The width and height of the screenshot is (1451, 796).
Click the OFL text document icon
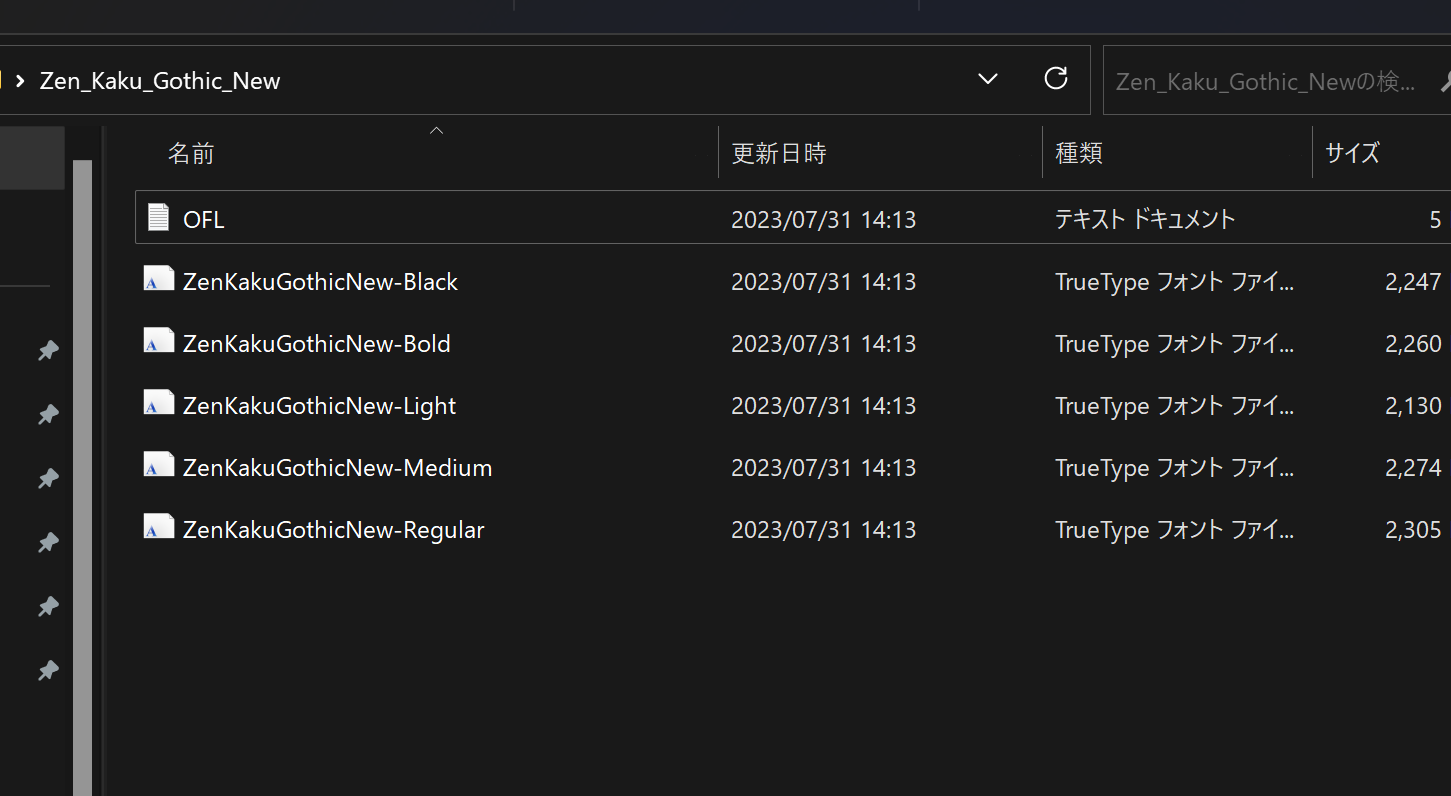[158, 217]
